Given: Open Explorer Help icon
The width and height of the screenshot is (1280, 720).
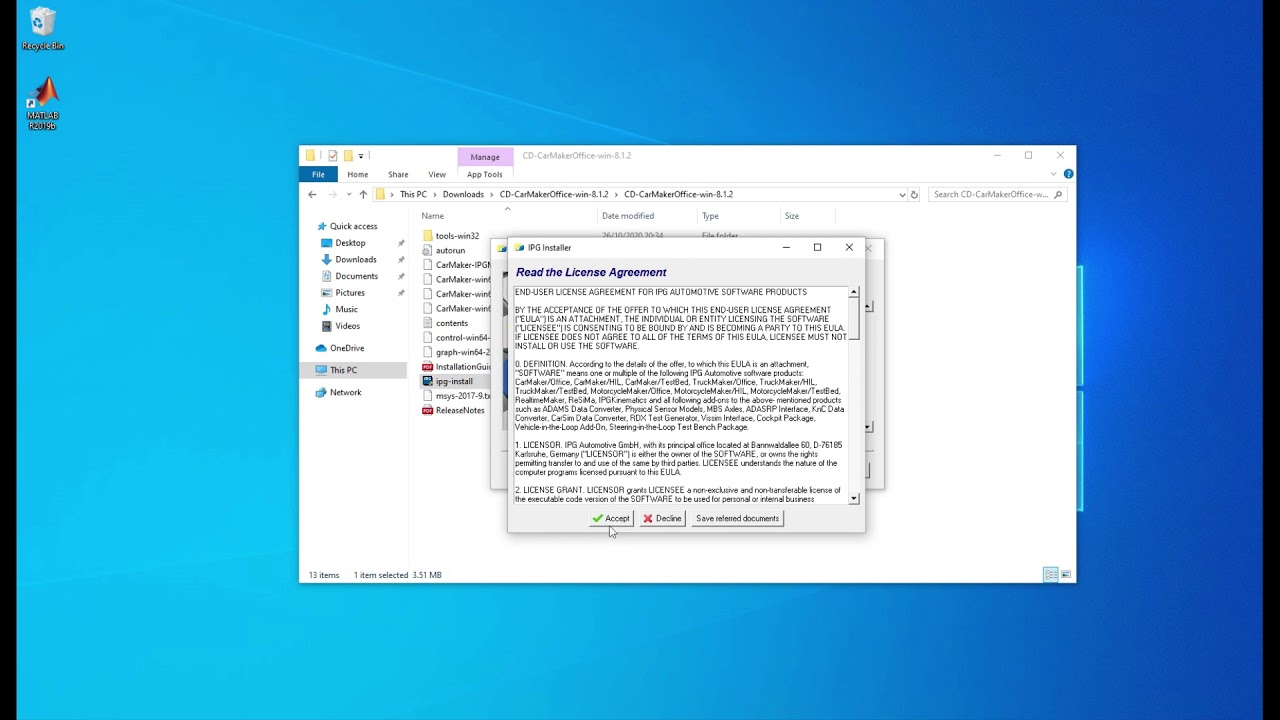Looking at the screenshot, I should 1068,174.
